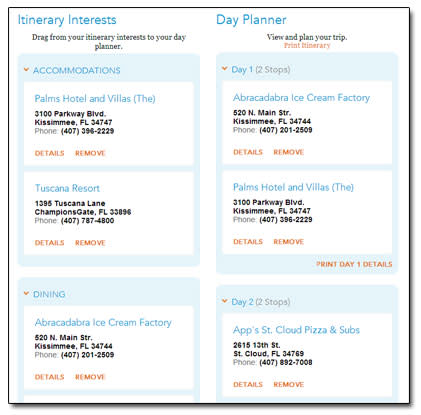Viewport: 421px width, 415px height.
Task: Open Print Itinerary link
Action: coord(307,45)
